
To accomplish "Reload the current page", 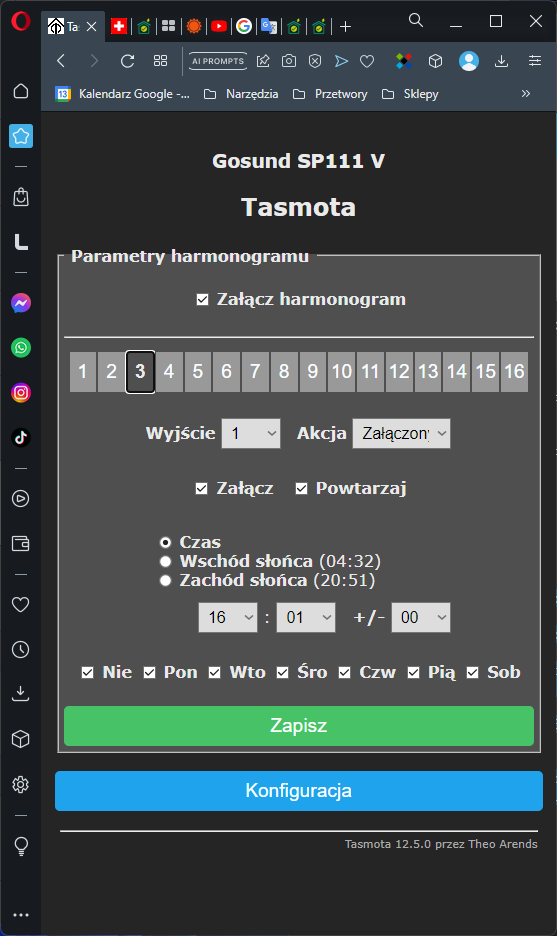I will pyautogui.click(x=127, y=61).
